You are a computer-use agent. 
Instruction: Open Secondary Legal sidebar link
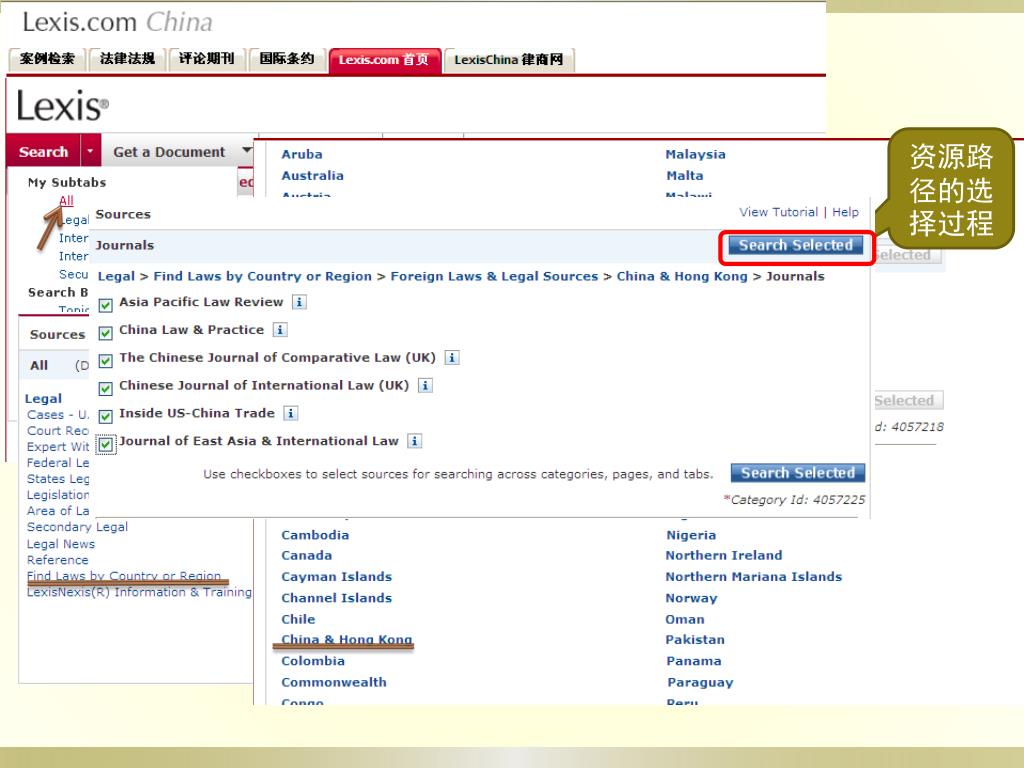click(77, 527)
